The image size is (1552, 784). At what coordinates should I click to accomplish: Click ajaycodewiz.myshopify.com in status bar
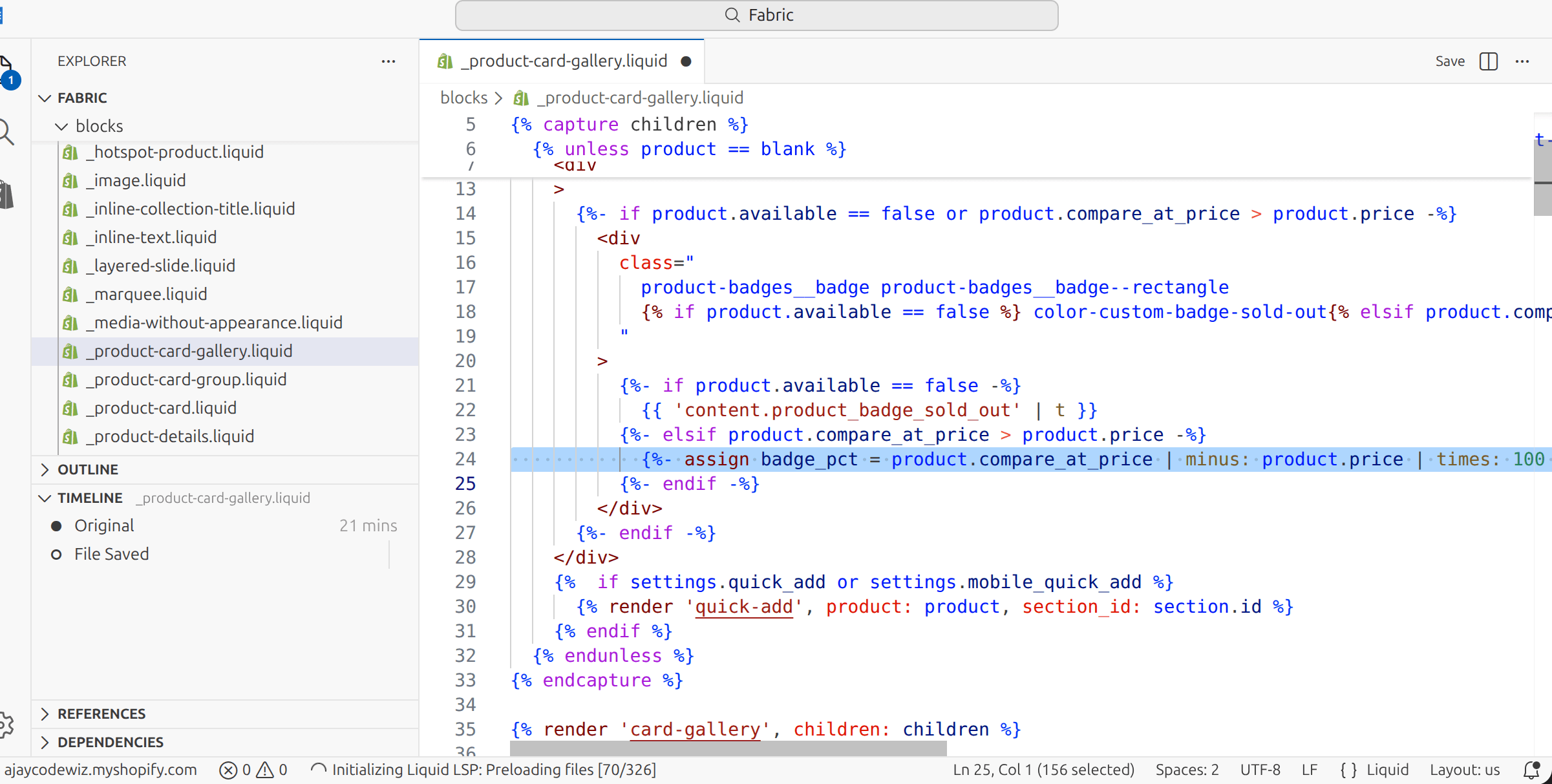coord(100,770)
